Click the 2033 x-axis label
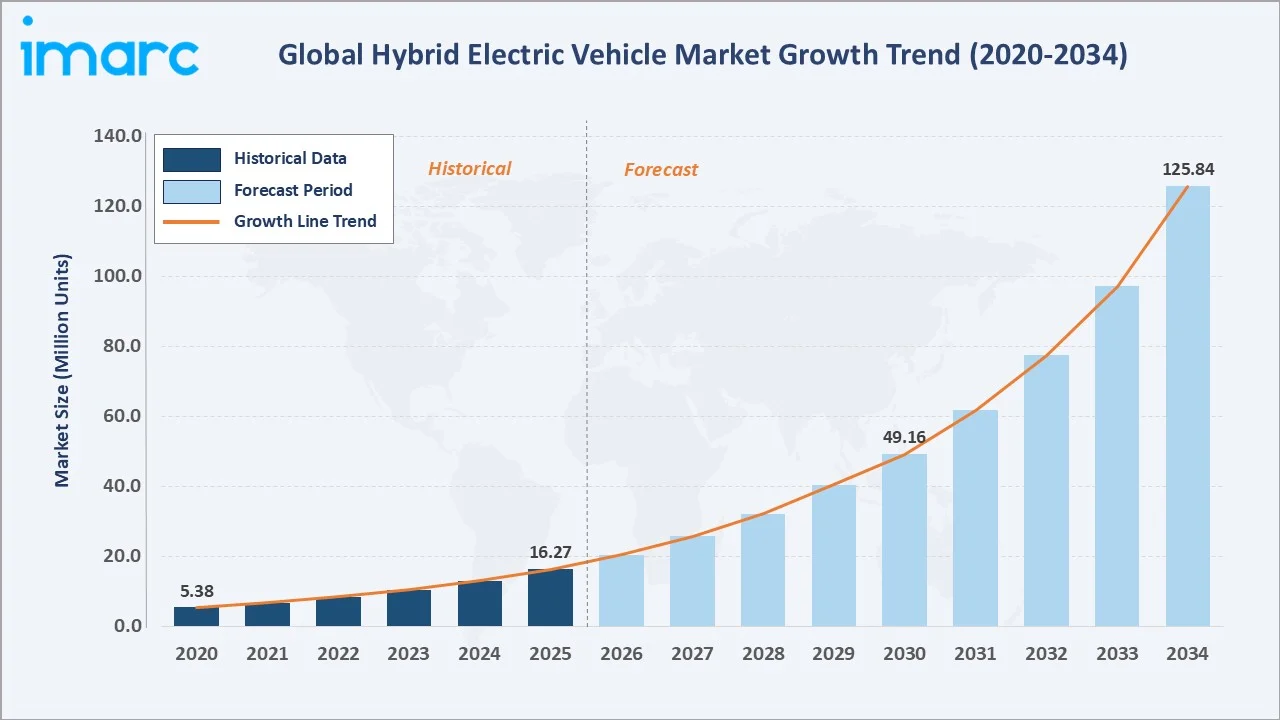The image size is (1280, 720). [x=1117, y=654]
